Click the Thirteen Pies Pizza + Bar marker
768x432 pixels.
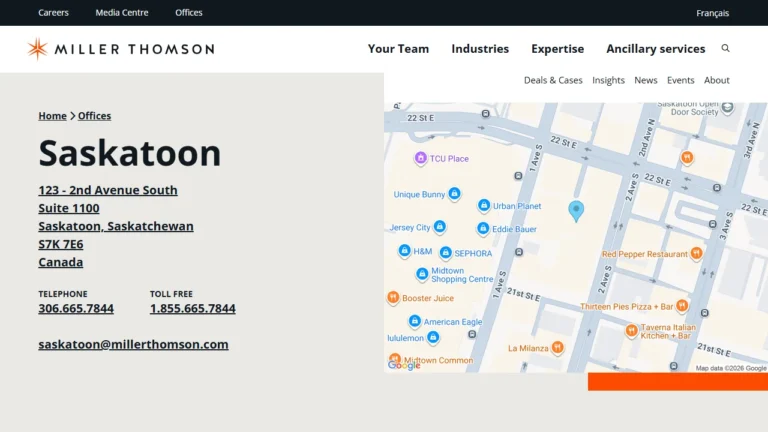click(x=682, y=306)
